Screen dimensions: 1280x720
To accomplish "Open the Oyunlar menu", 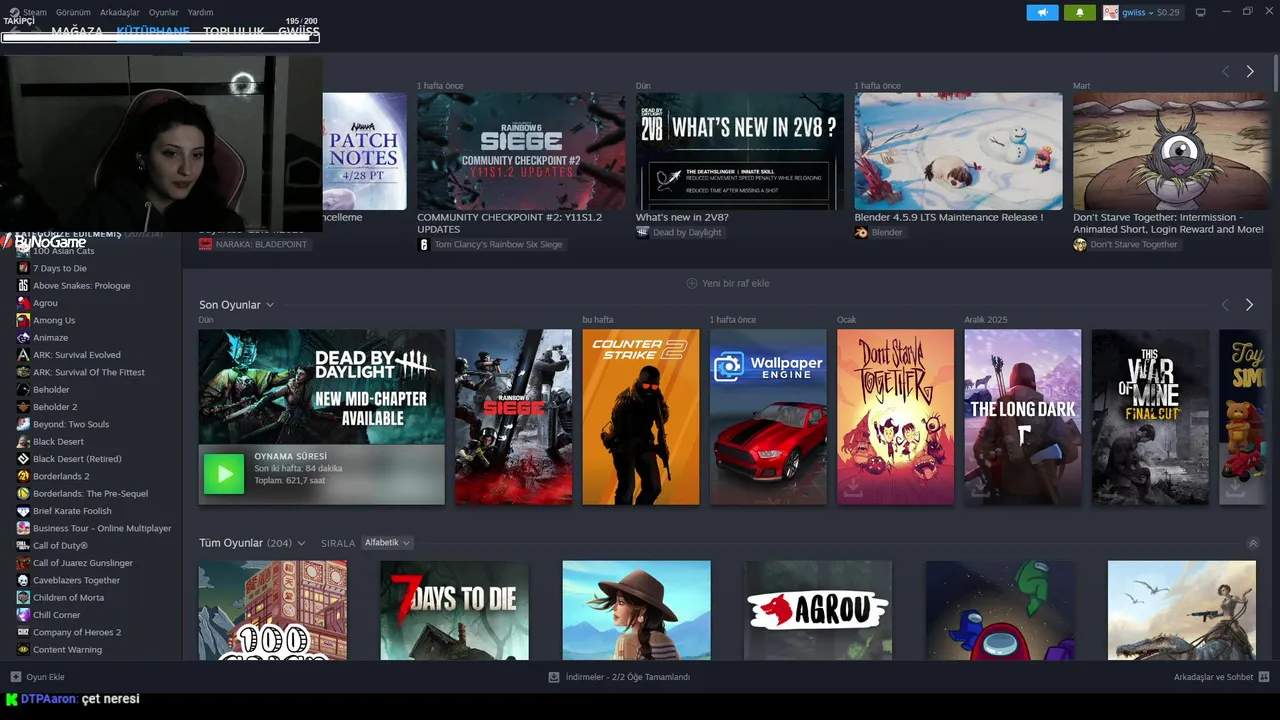I will click(x=164, y=12).
